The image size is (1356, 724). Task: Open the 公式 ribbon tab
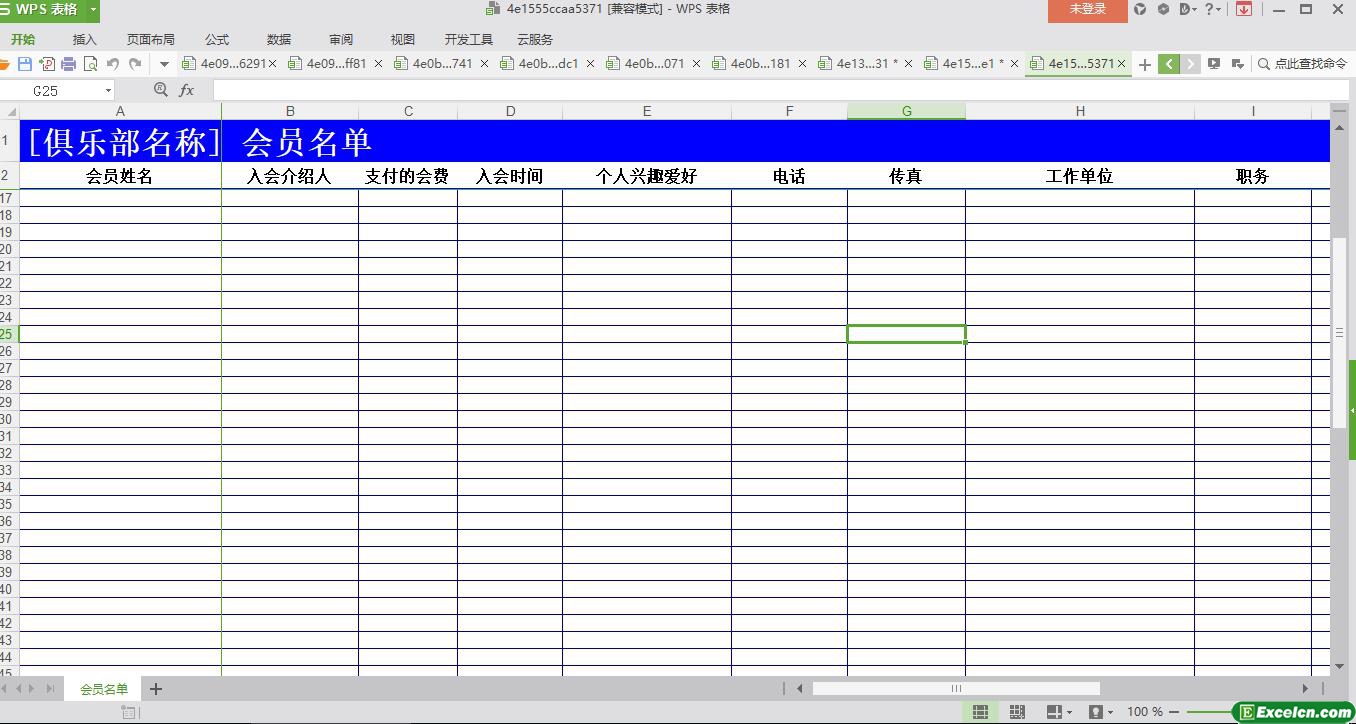click(x=217, y=40)
